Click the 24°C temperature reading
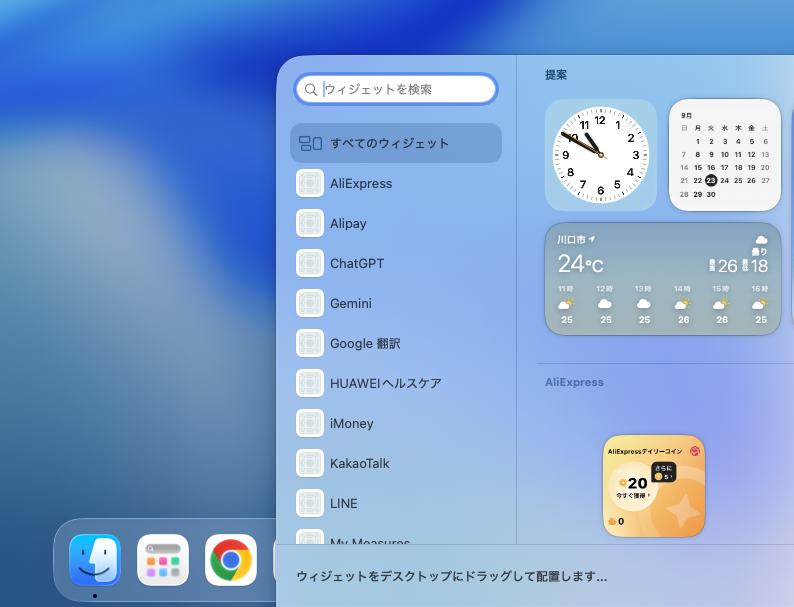This screenshot has width=794, height=607. point(580,264)
